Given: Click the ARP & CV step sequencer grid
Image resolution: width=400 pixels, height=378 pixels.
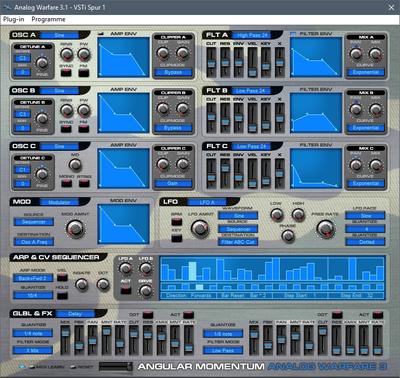Looking at the screenshot, I should (x=272, y=278).
